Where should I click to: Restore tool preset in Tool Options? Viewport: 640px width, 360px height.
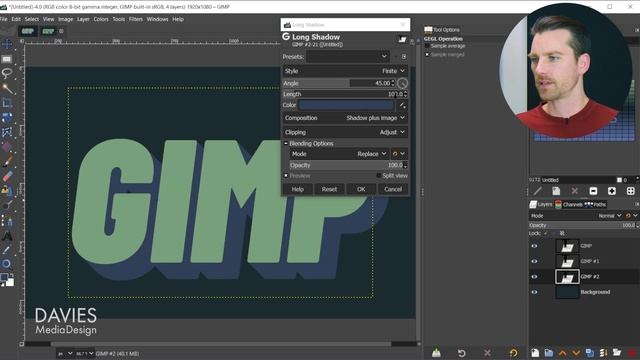click(462, 353)
